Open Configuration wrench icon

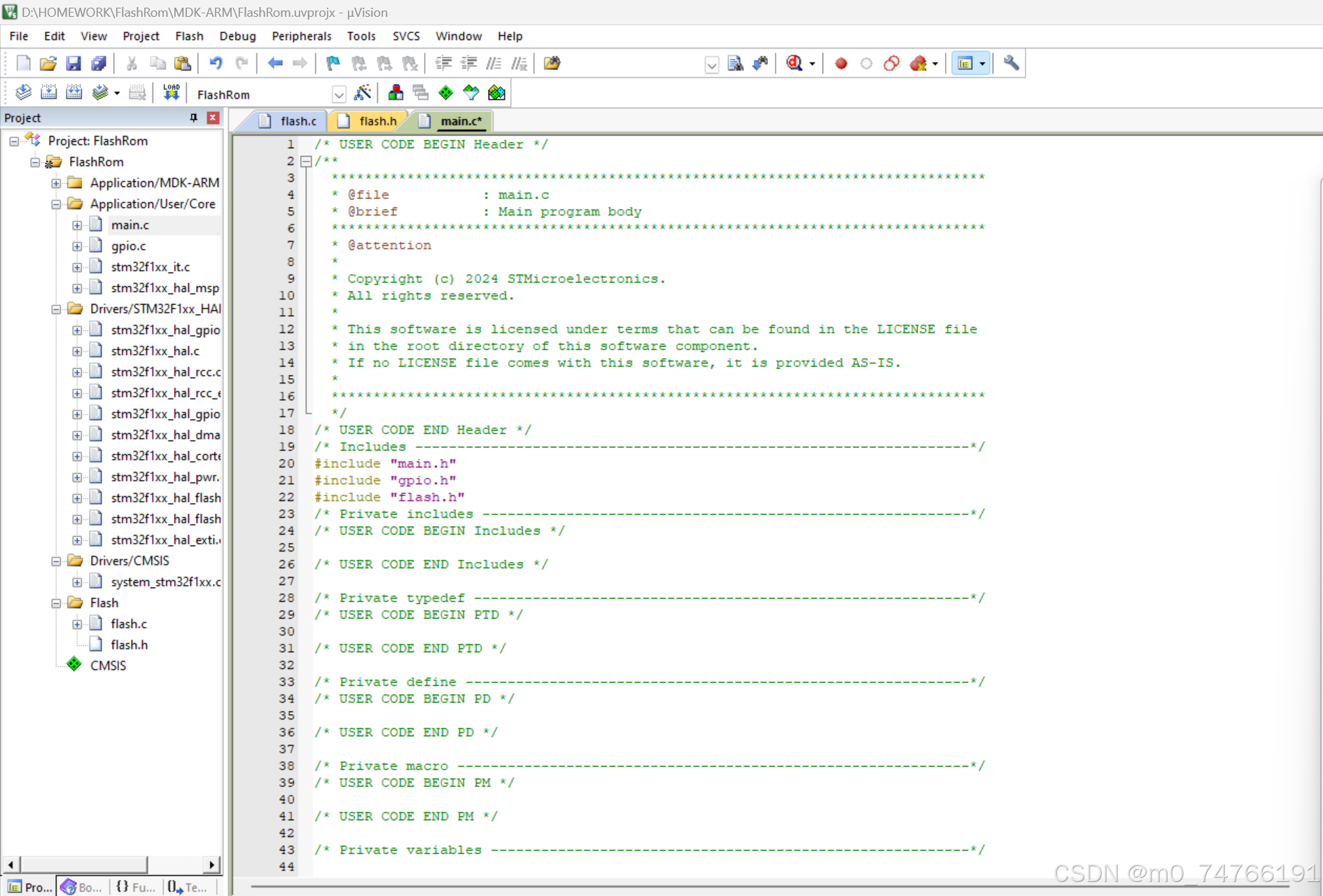[x=1011, y=64]
